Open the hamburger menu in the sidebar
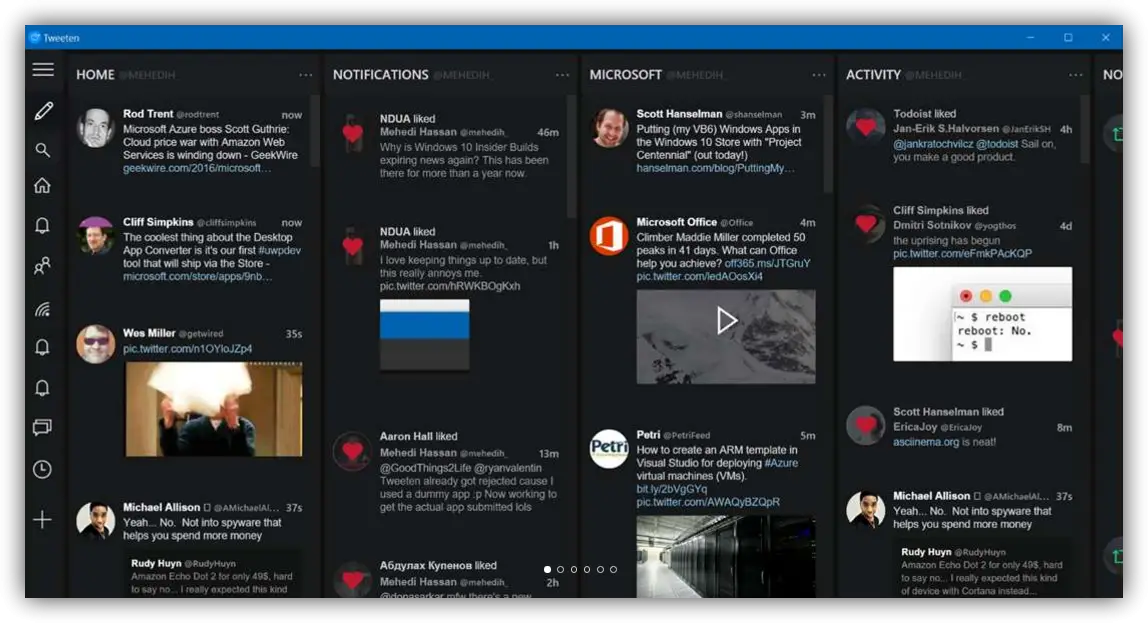This screenshot has height=623, width=1148. (x=42, y=70)
